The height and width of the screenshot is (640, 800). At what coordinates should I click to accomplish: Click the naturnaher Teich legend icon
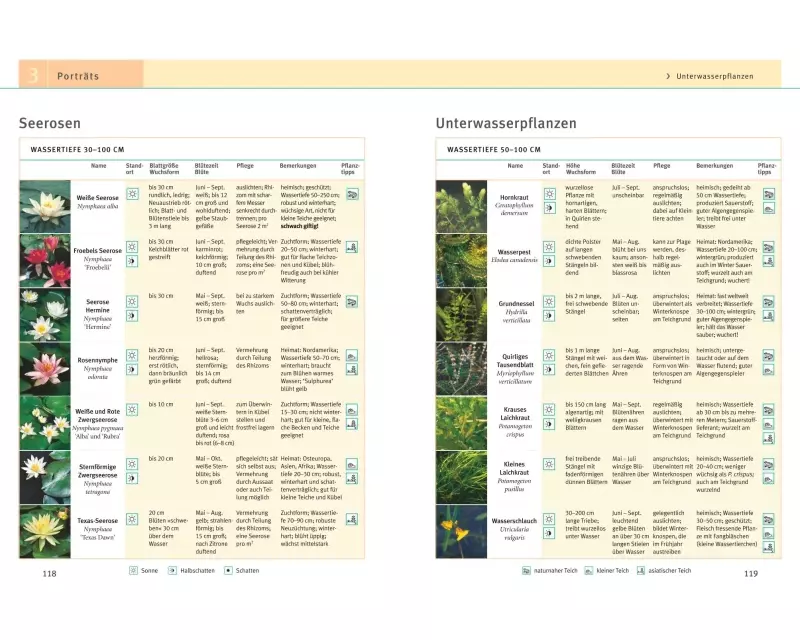coord(526,571)
